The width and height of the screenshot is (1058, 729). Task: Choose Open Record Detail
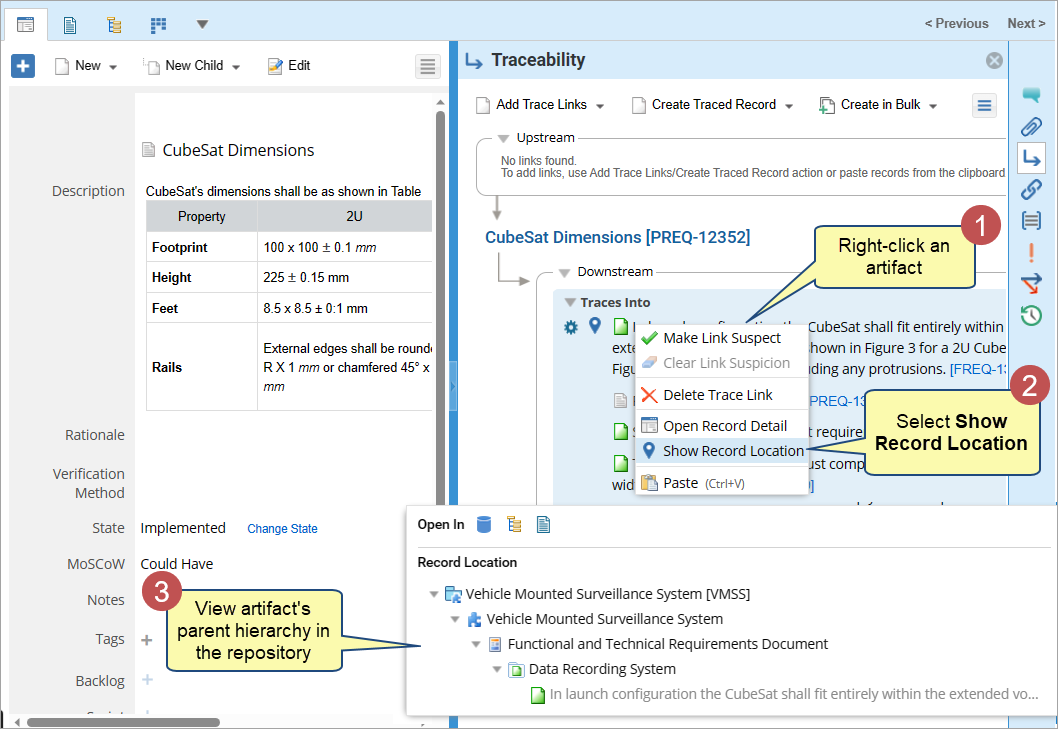tap(722, 426)
